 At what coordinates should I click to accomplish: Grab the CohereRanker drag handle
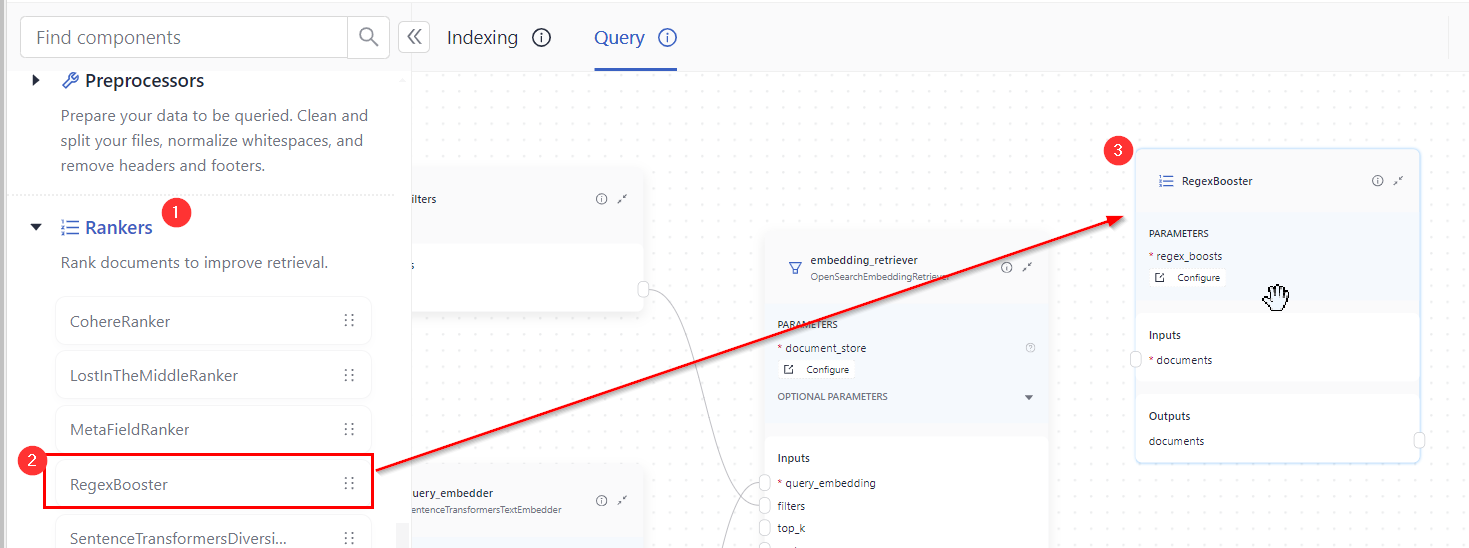coord(349,321)
